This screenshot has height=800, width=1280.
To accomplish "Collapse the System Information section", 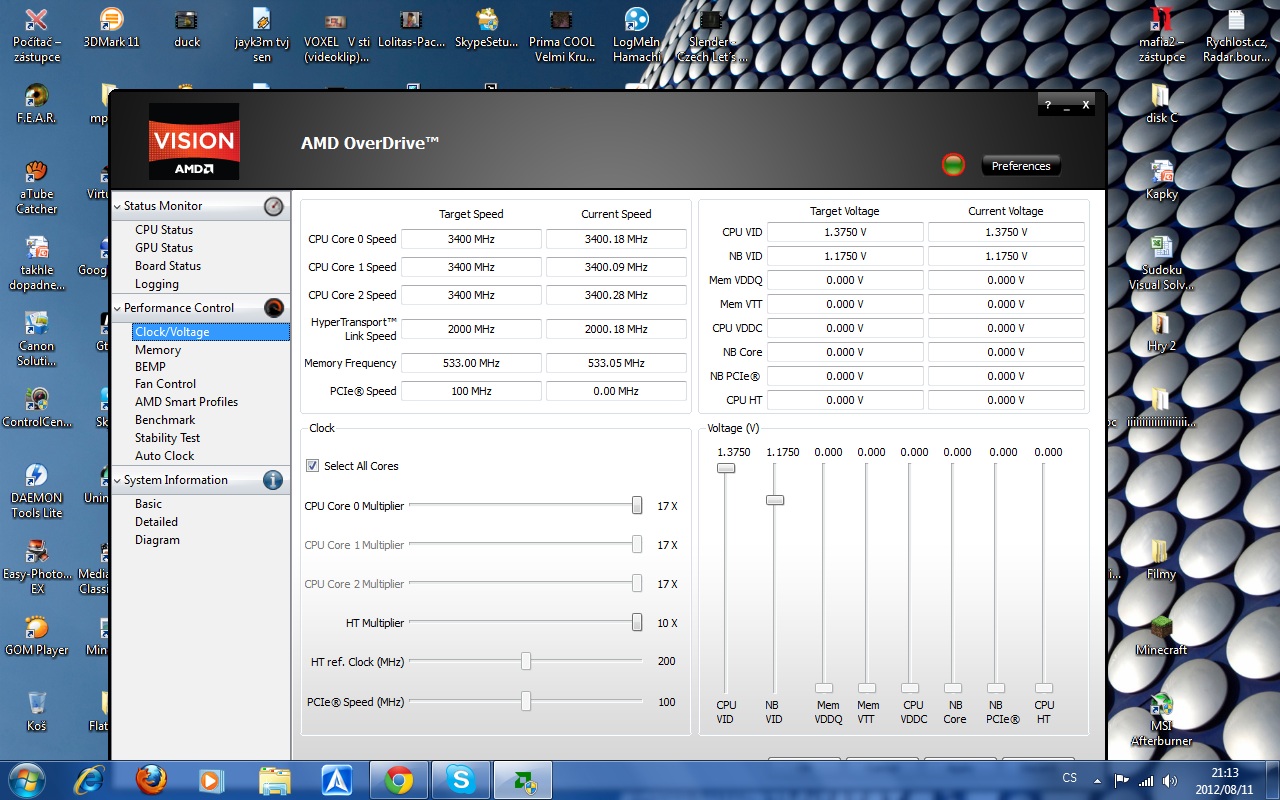I will 117,480.
